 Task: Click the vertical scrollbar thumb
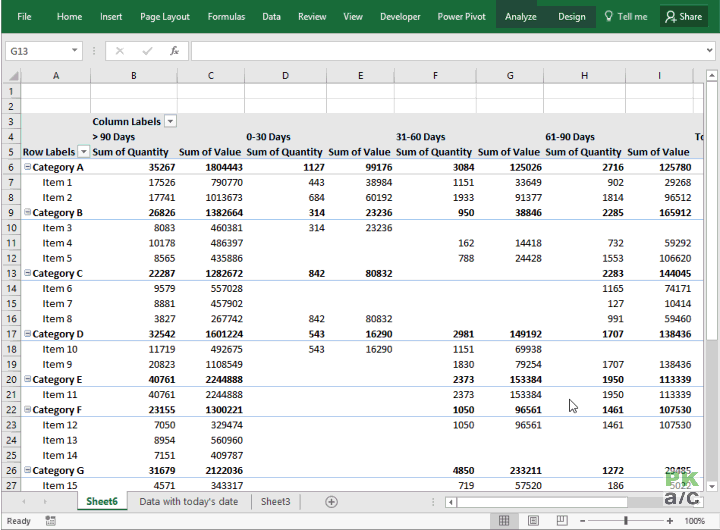pyautogui.click(x=711, y=211)
